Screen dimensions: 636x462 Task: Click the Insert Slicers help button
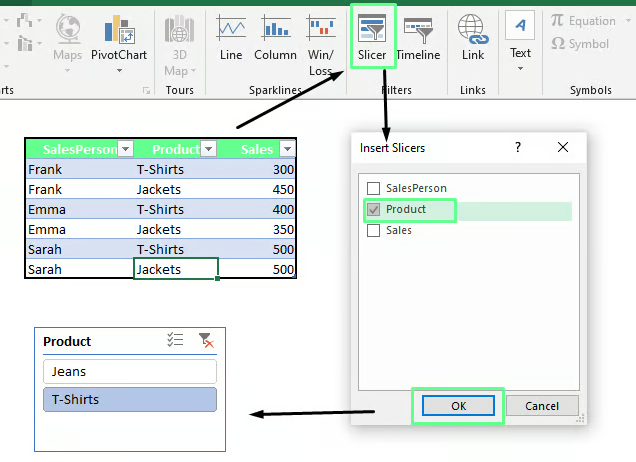point(518,147)
